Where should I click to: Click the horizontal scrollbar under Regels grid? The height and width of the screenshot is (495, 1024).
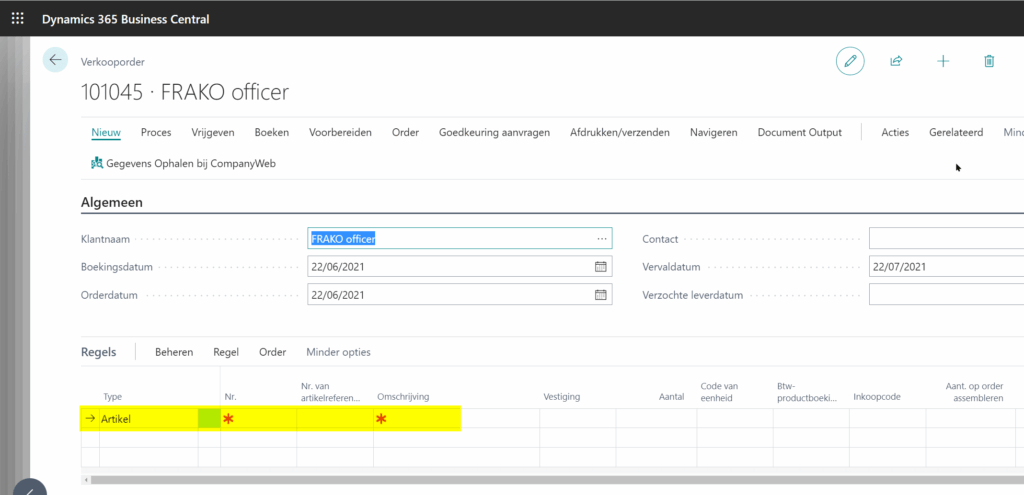pyautogui.click(x=500, y=481)
